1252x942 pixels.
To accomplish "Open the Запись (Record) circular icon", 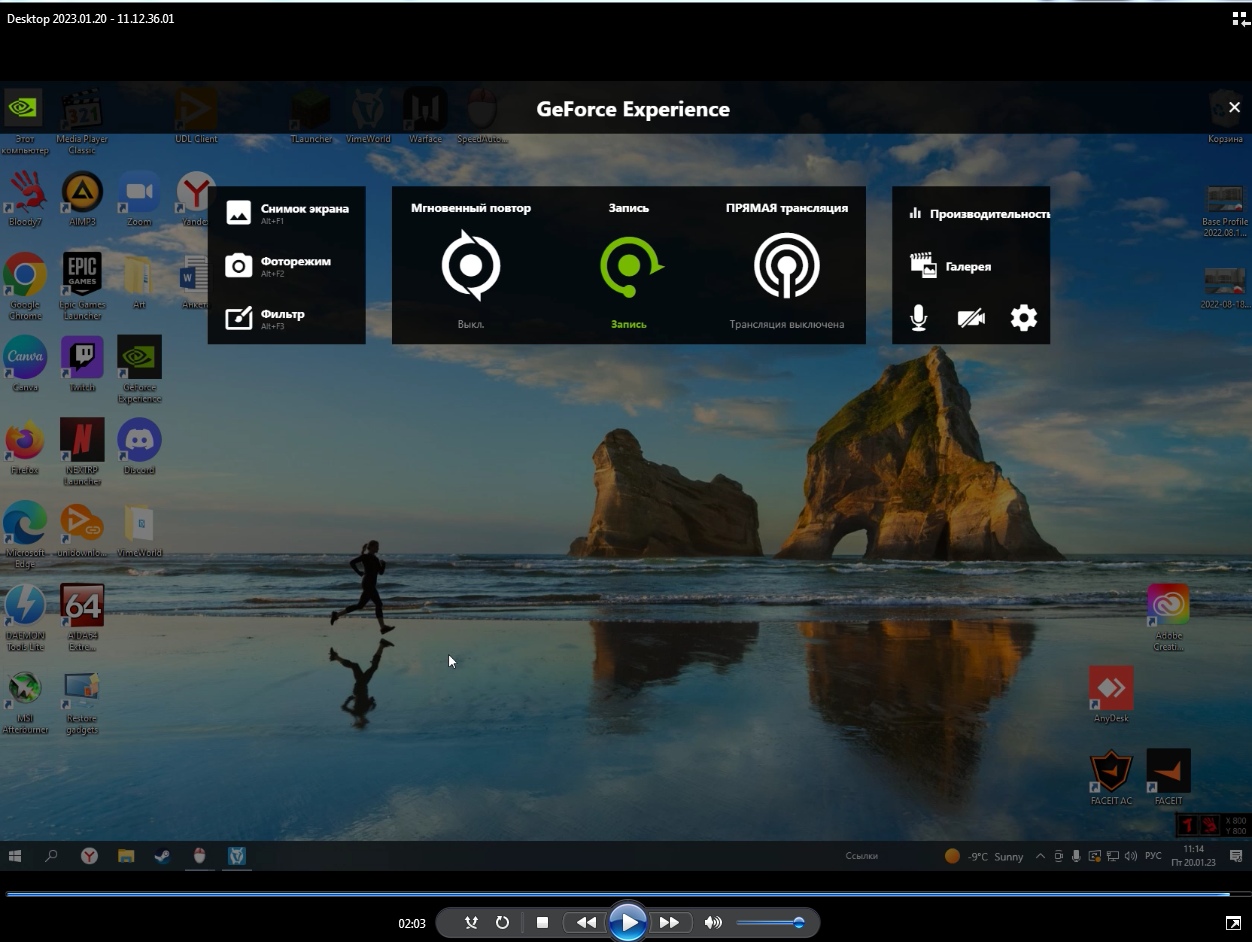I will (x=629, y=266).
